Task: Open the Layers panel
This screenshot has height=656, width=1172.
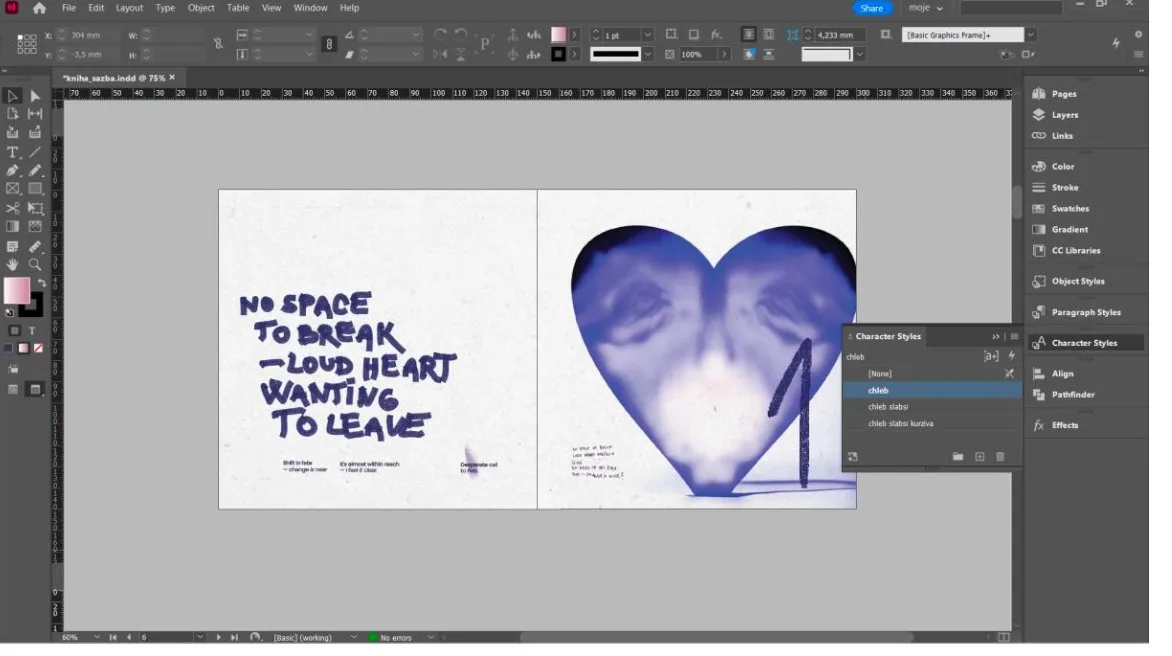Action: pos(1064,115)
